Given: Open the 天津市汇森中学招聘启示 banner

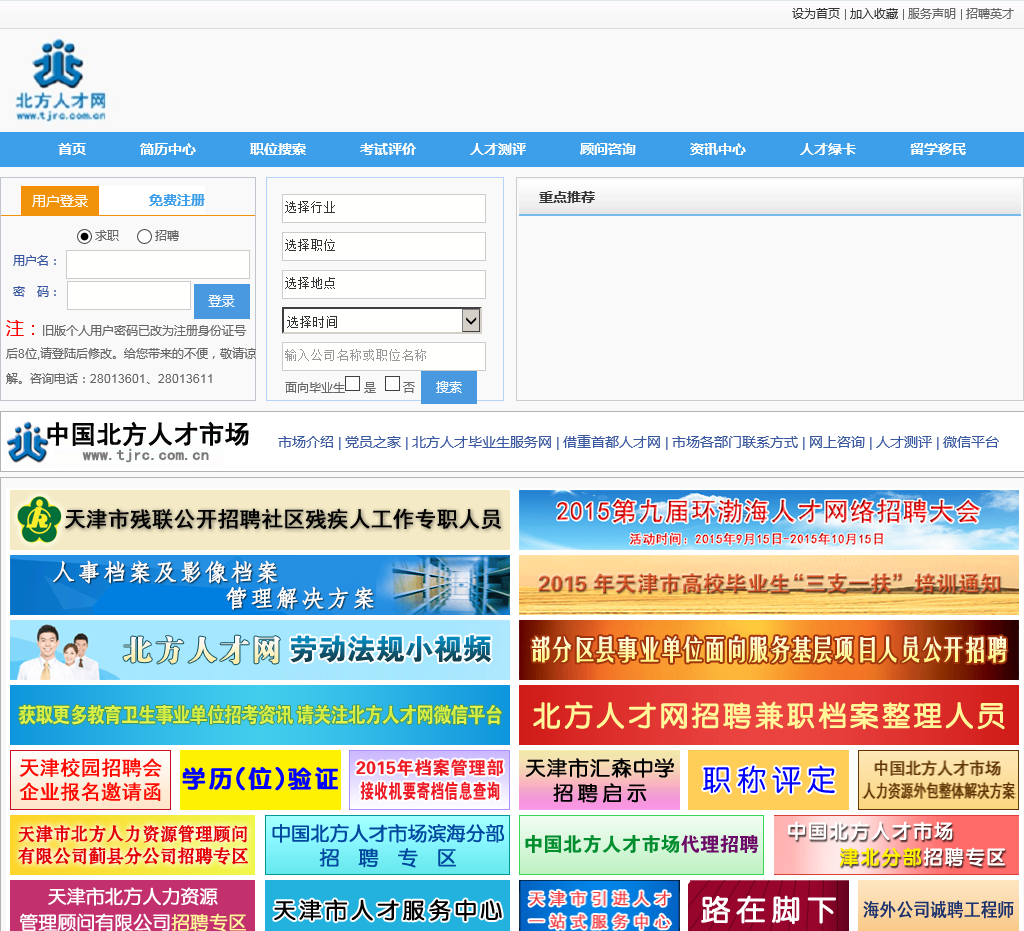Looking at the screenshot, I should [600, 780].
